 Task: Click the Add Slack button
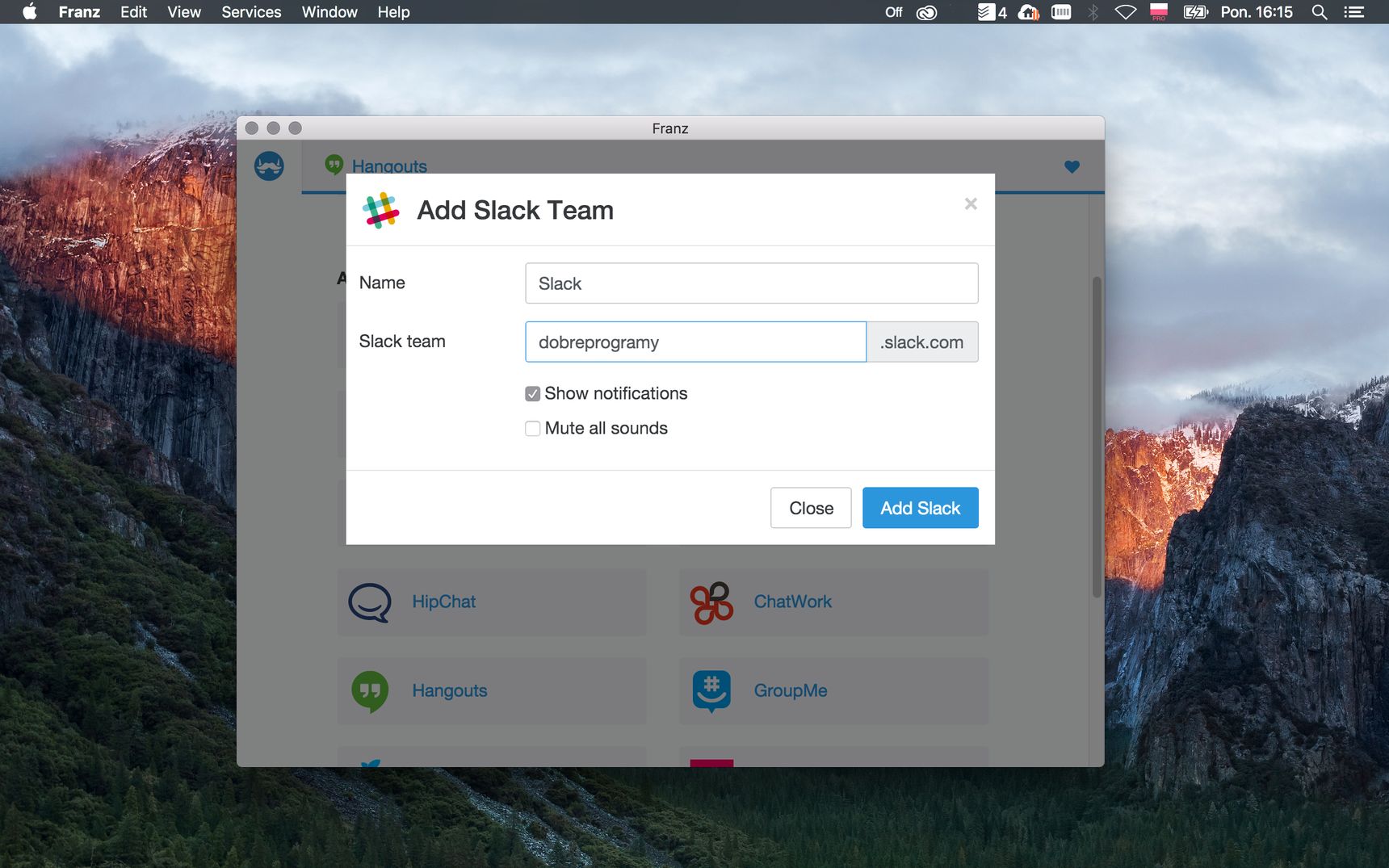[921, 508]
